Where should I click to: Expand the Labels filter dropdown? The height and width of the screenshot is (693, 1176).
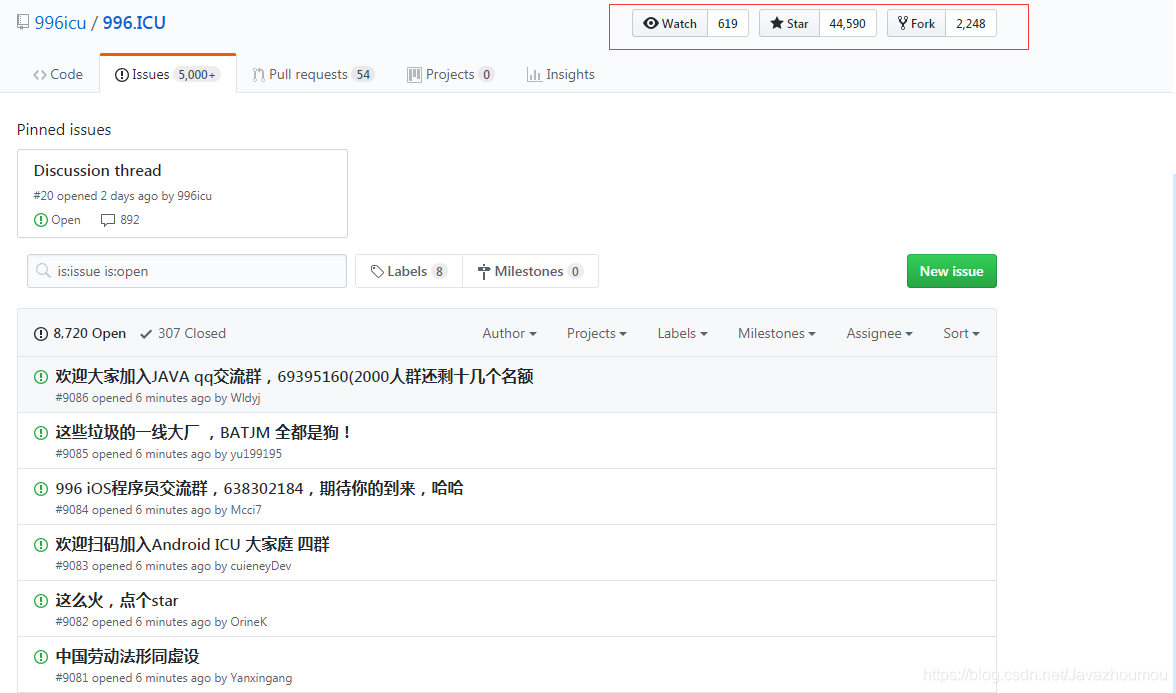point(682,333)
